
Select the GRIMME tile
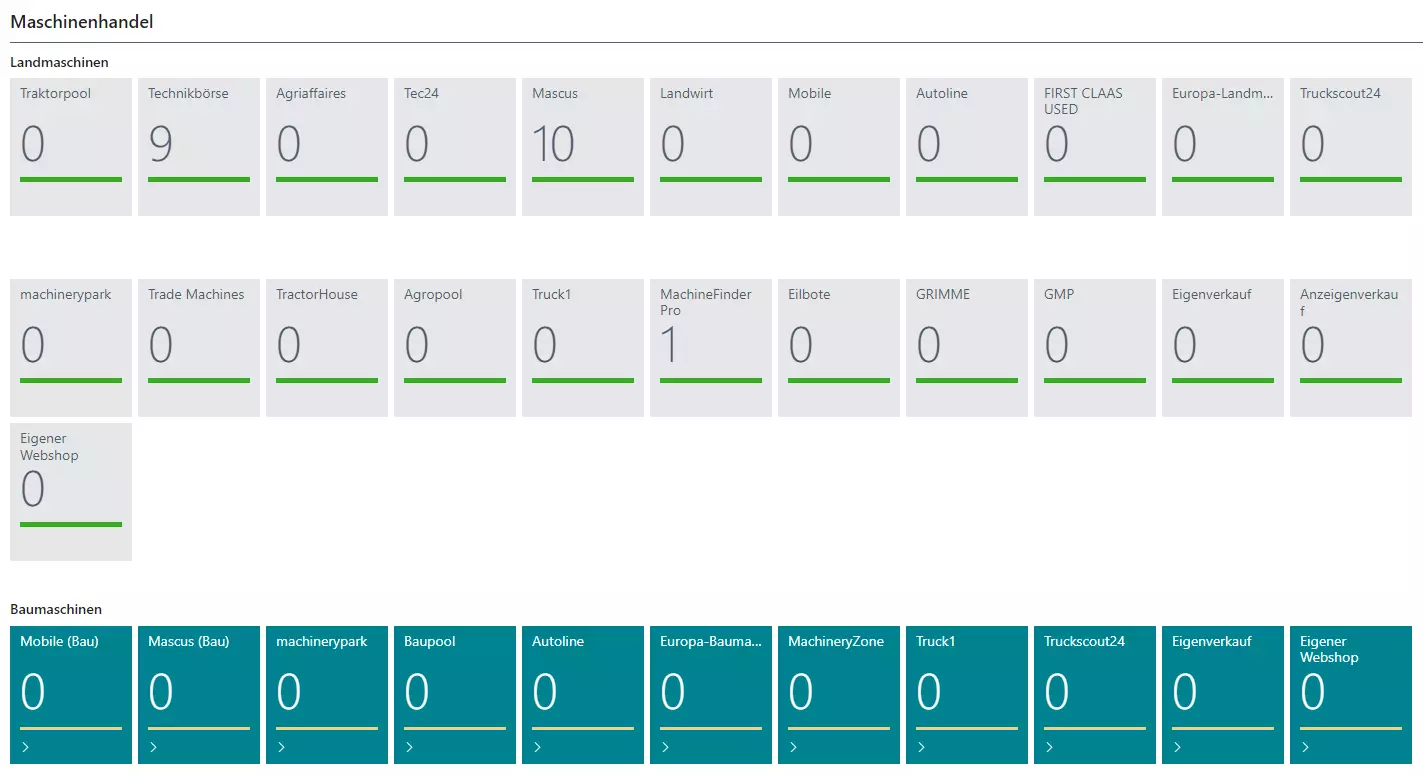(966, 347)
